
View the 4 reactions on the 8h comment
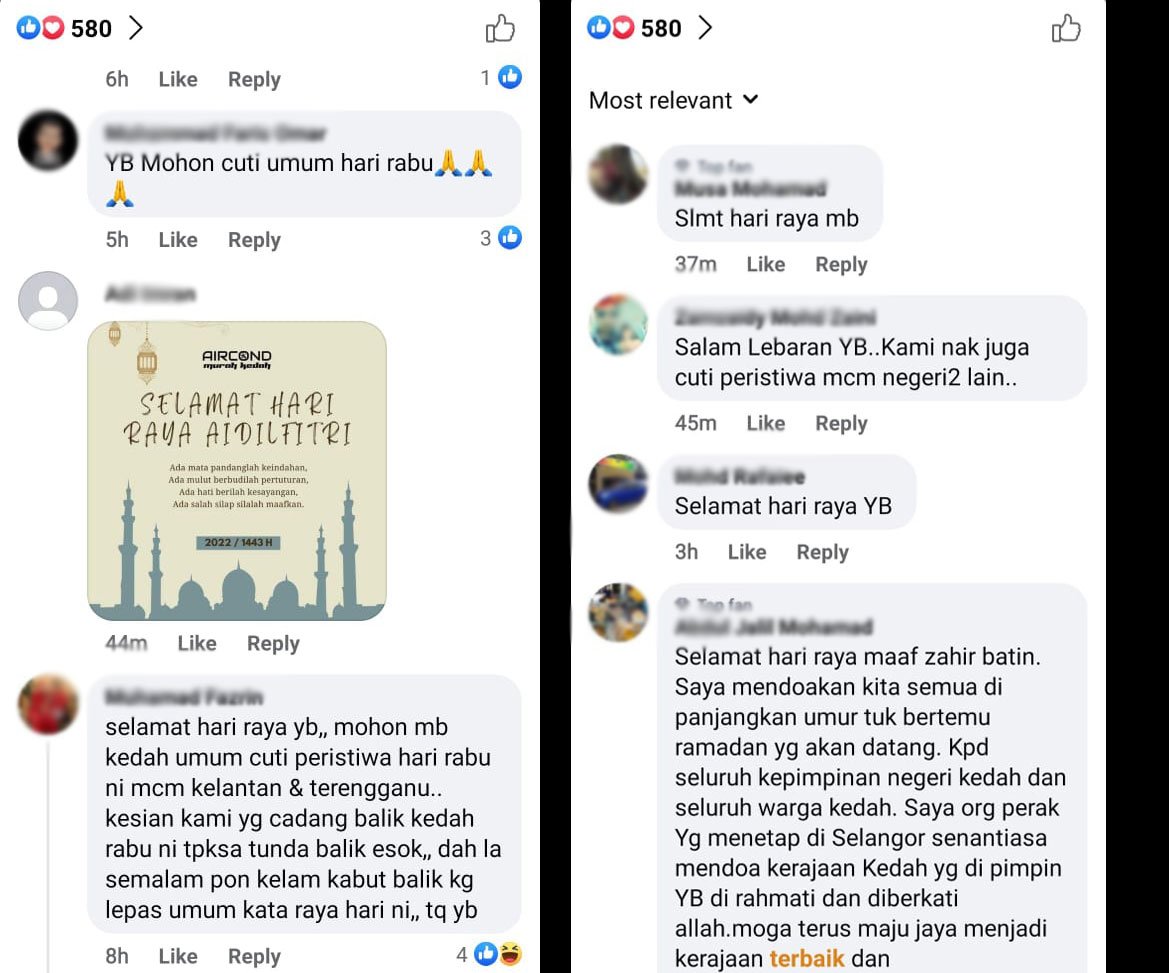[x=489, y=954]
